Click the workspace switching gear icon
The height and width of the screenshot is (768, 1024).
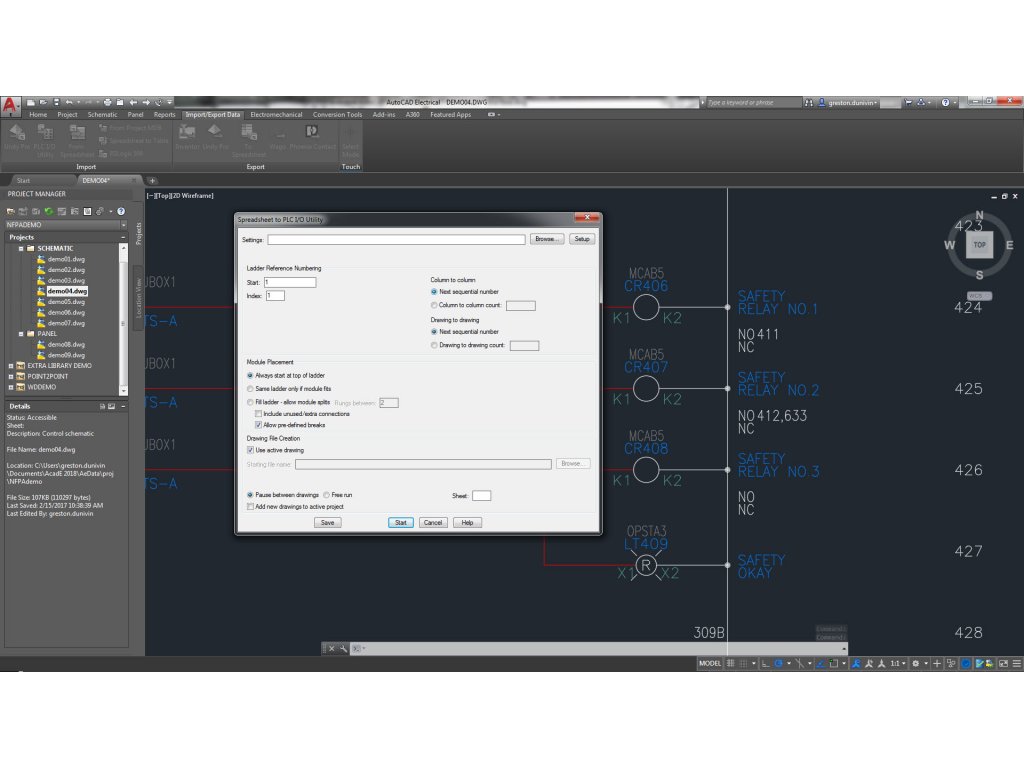click(916, 664)
